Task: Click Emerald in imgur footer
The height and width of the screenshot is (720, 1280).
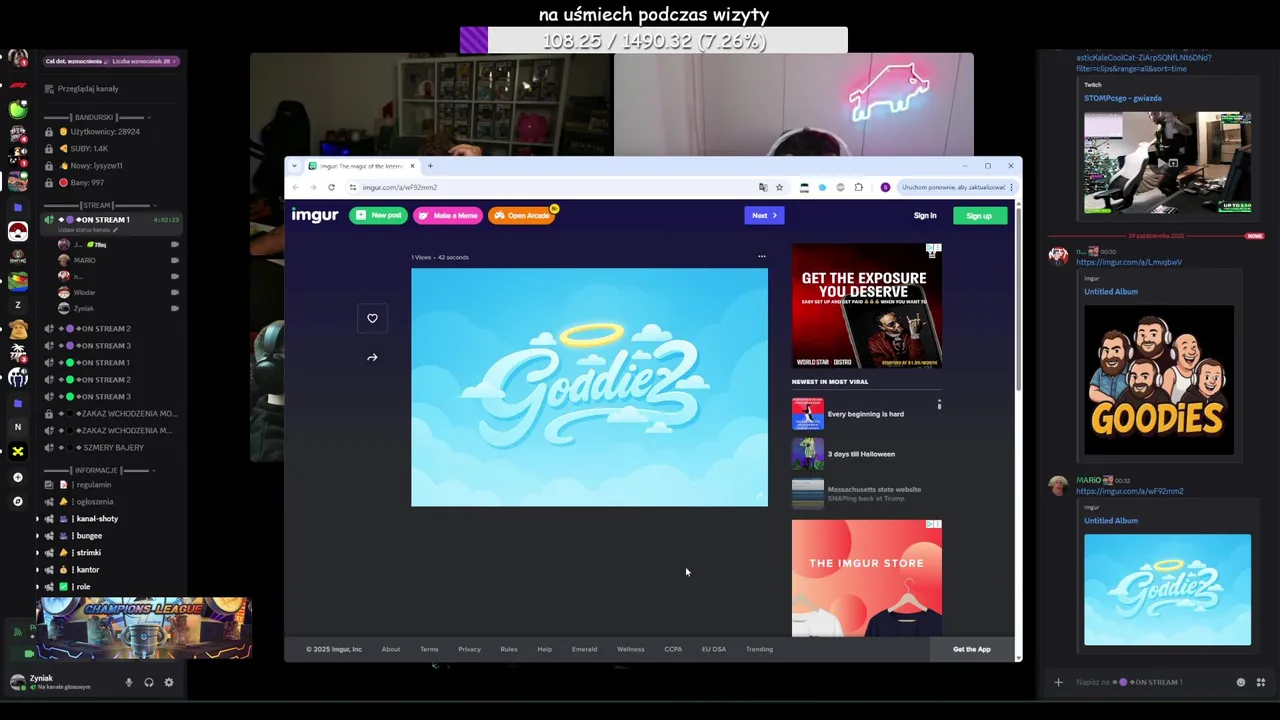Action: pos(584,649)
